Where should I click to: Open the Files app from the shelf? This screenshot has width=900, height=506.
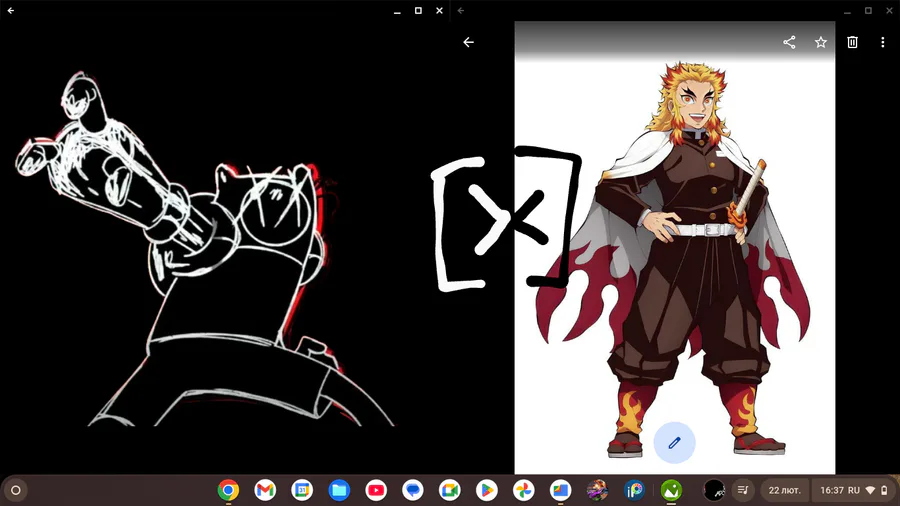[339, 490]
